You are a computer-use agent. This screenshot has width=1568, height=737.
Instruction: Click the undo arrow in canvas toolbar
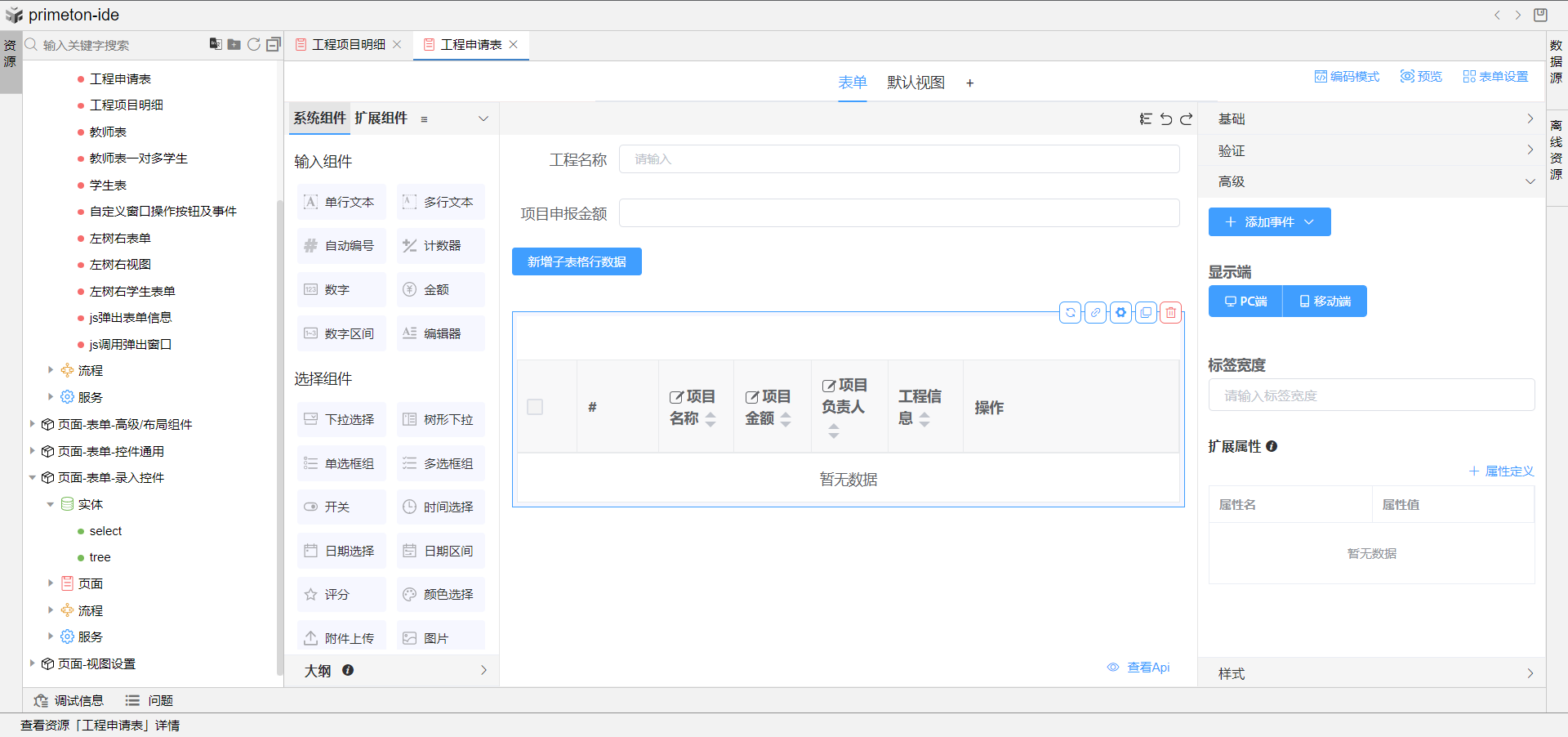pyautogui.click(x=1166, y=119)
